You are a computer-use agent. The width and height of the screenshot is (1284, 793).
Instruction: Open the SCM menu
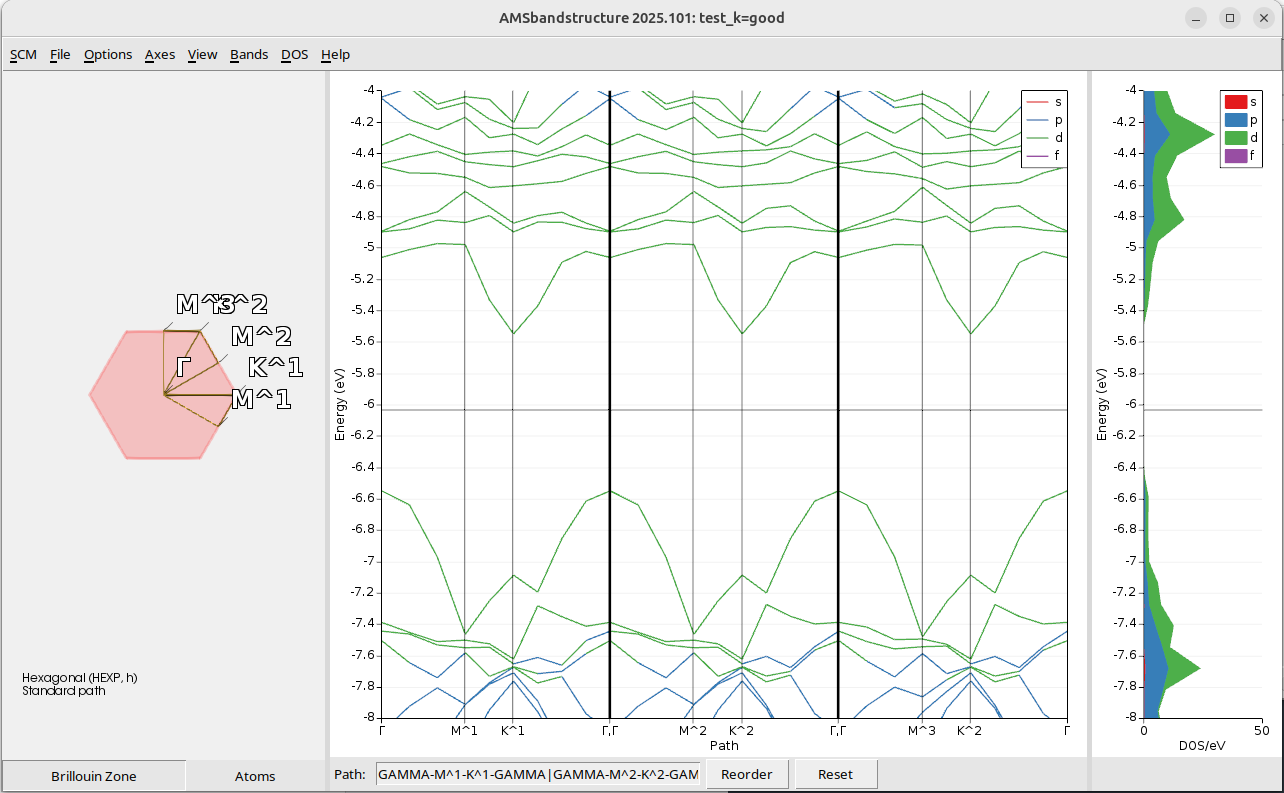pyautogui.click(x=23, y=54)
